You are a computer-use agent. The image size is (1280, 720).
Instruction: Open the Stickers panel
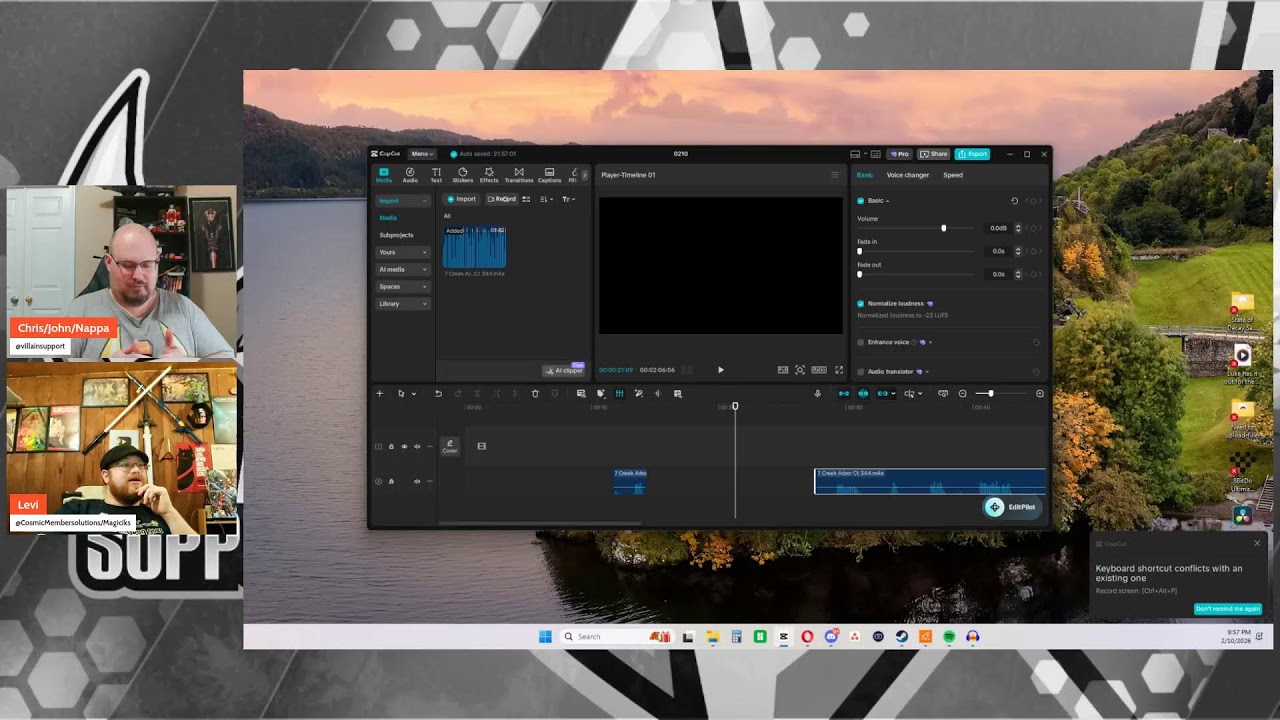(x=462, y=175)
